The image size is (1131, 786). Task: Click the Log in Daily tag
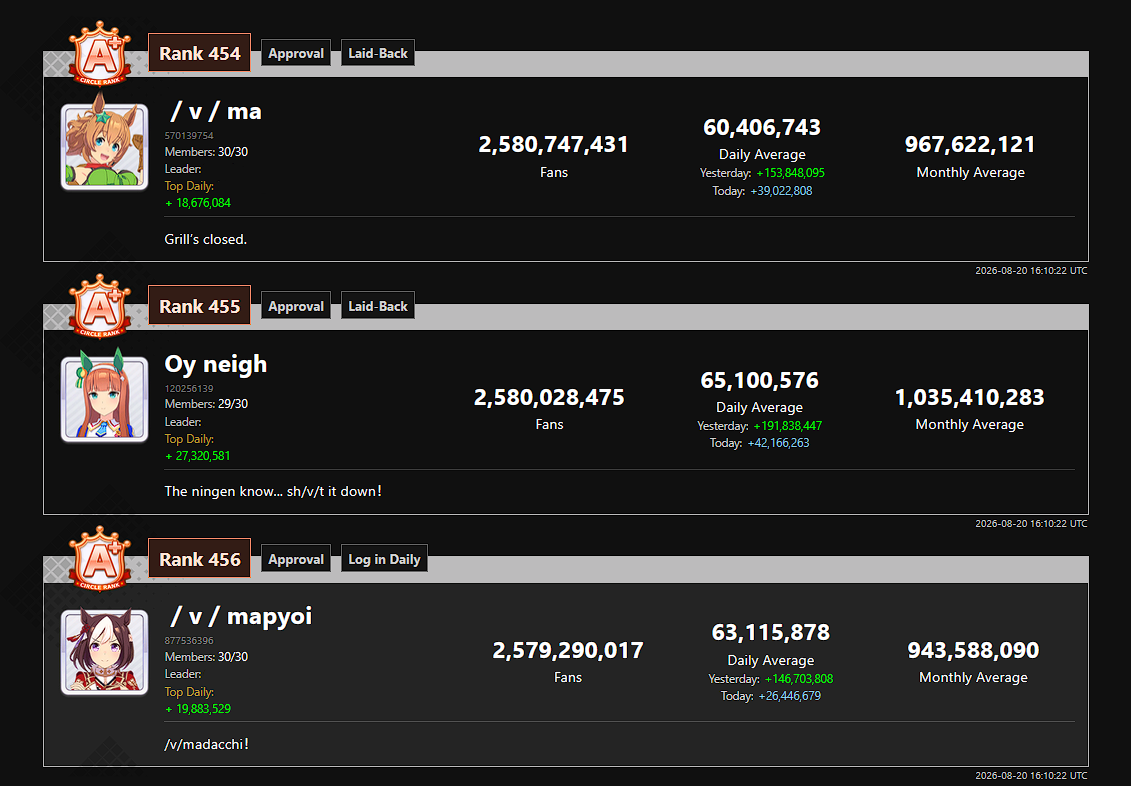[384, 559]
